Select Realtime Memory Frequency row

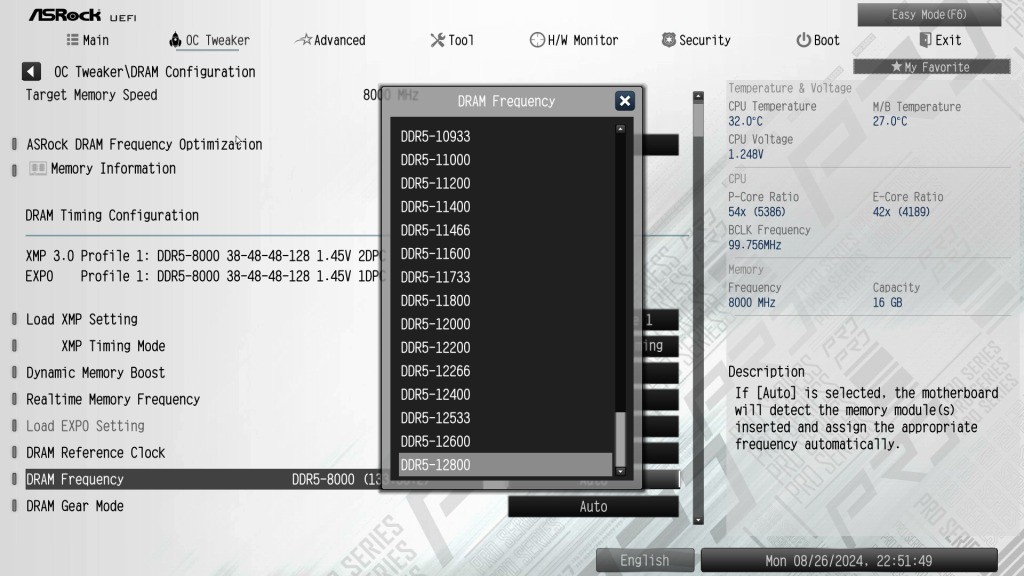pyautogui.click(x=113, y=399)
